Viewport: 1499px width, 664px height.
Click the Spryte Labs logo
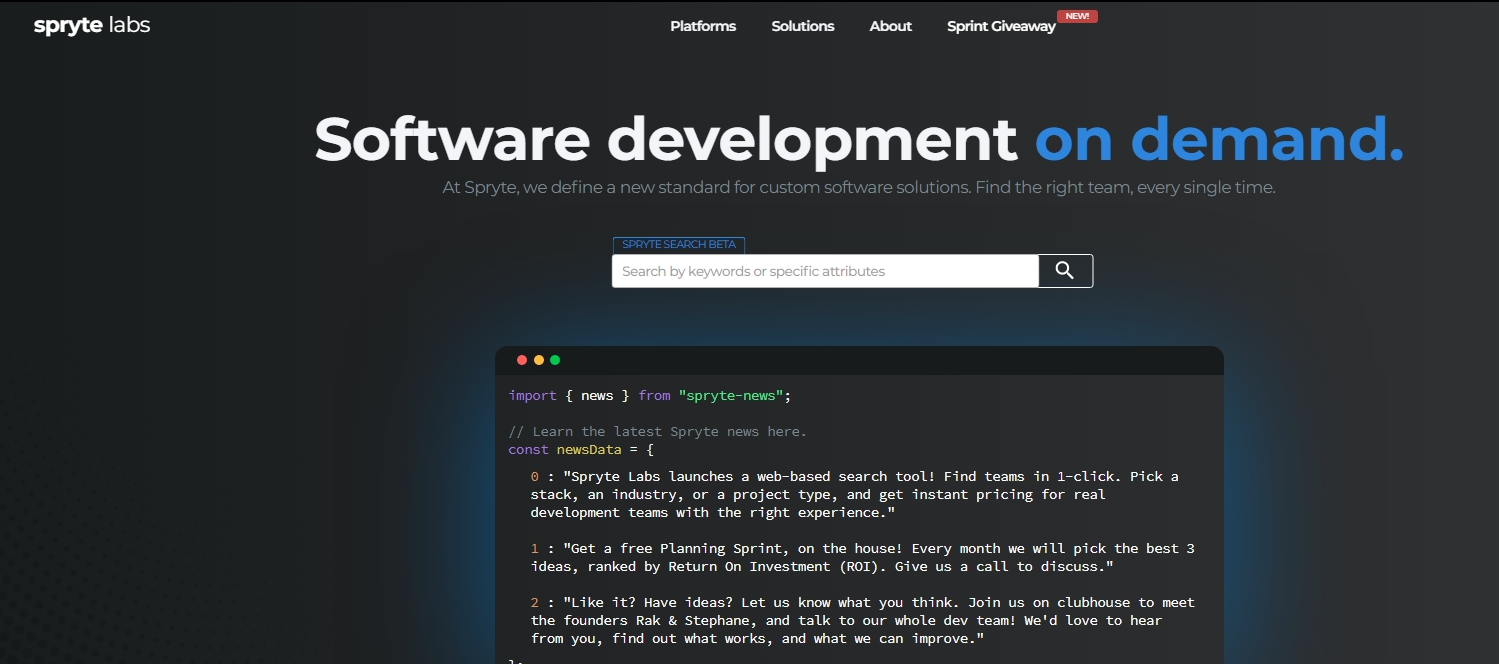coord(92,26)
